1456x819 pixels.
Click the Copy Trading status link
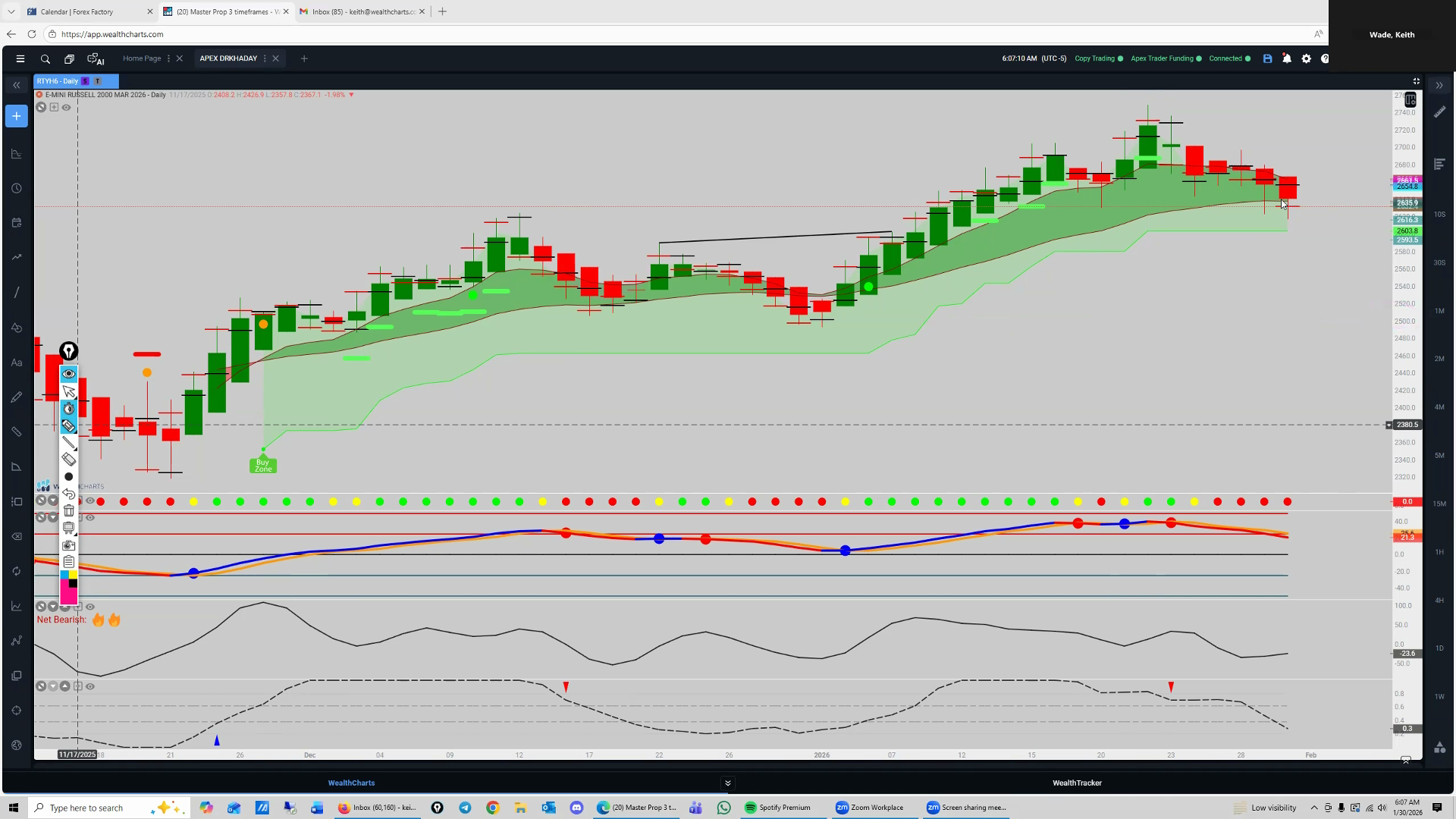(x=1094, y=58)
